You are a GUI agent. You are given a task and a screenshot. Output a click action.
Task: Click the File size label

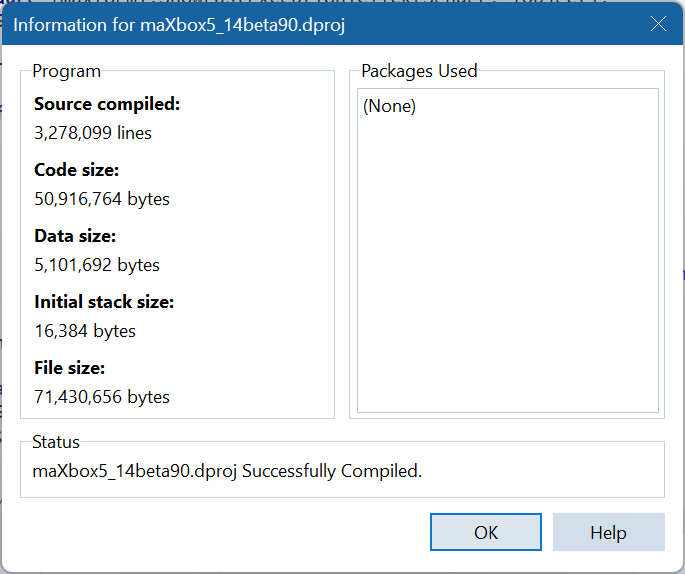click(69, 368)
